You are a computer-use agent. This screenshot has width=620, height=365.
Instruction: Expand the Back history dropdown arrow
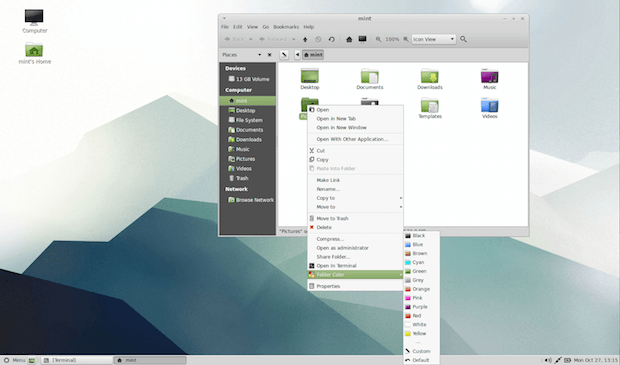point(250,39)
